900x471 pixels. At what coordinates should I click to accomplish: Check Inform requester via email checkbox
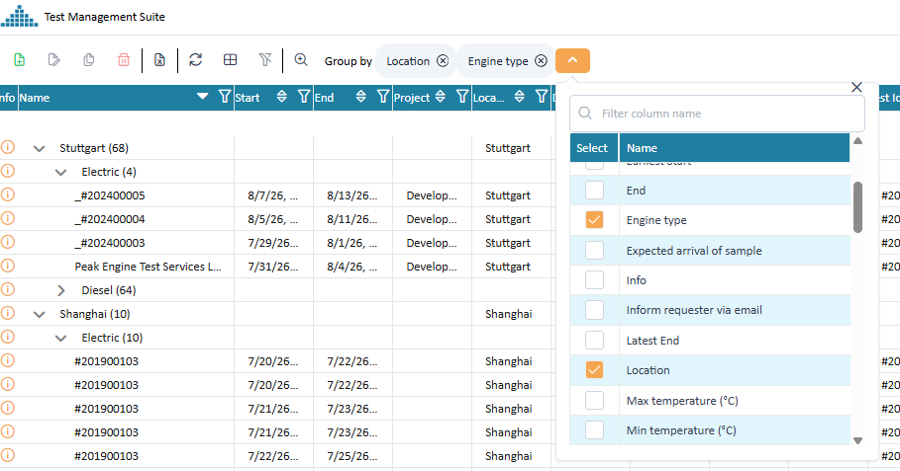[594, 310]
